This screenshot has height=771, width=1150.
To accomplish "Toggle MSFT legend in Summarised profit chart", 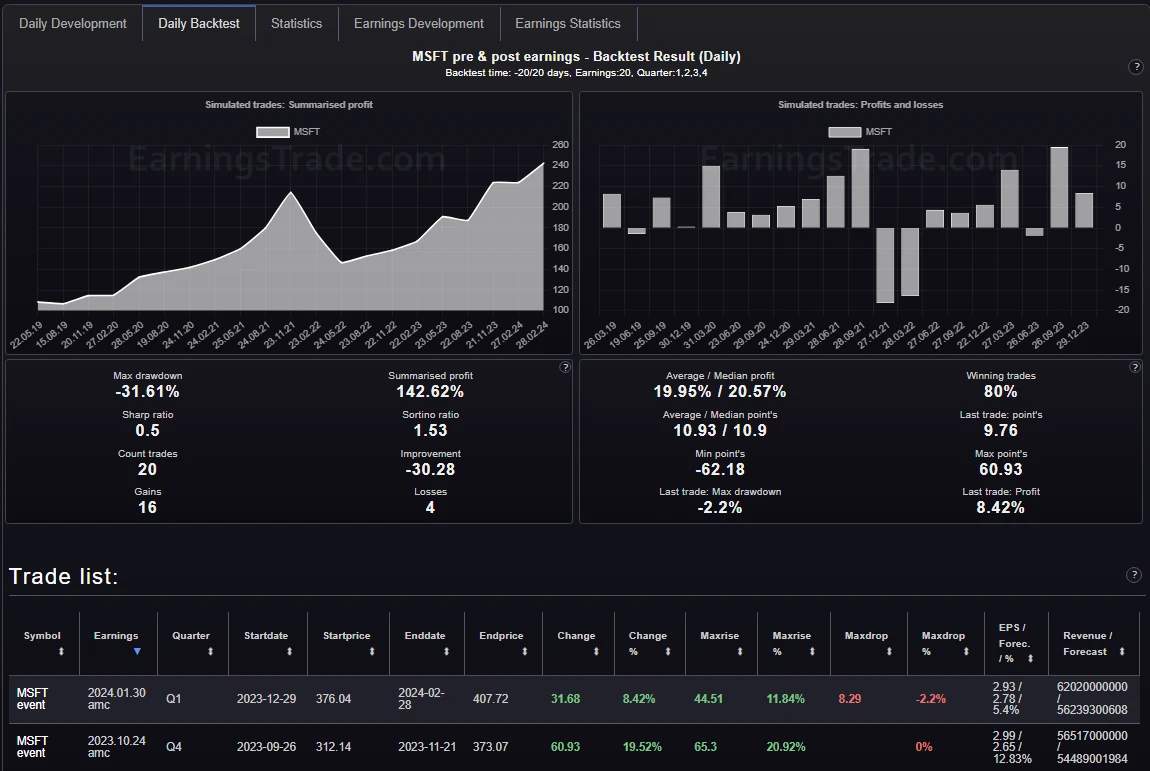I will (x=288, y=132).
